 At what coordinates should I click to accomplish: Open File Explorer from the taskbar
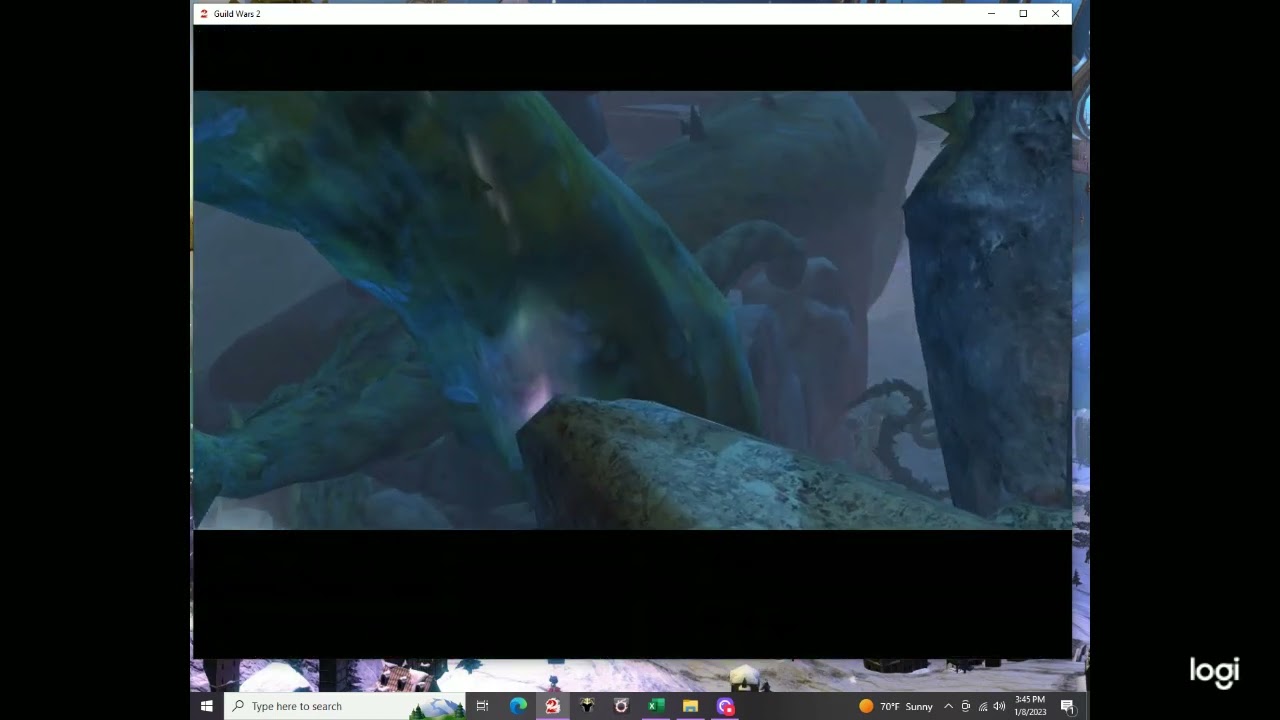click(x=690, y=706)
